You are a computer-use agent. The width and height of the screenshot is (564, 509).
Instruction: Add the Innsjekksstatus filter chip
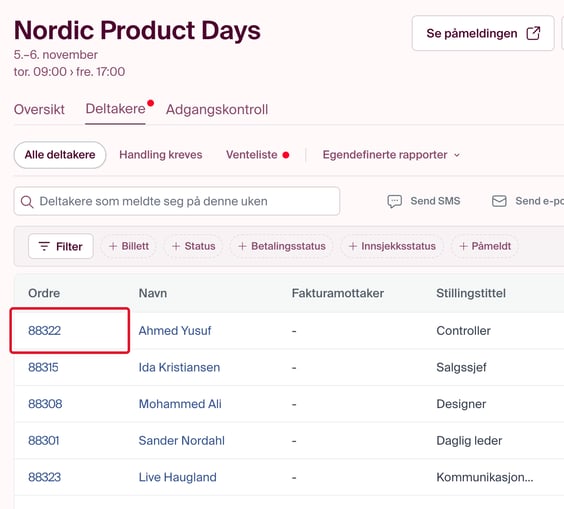[392, 246]
